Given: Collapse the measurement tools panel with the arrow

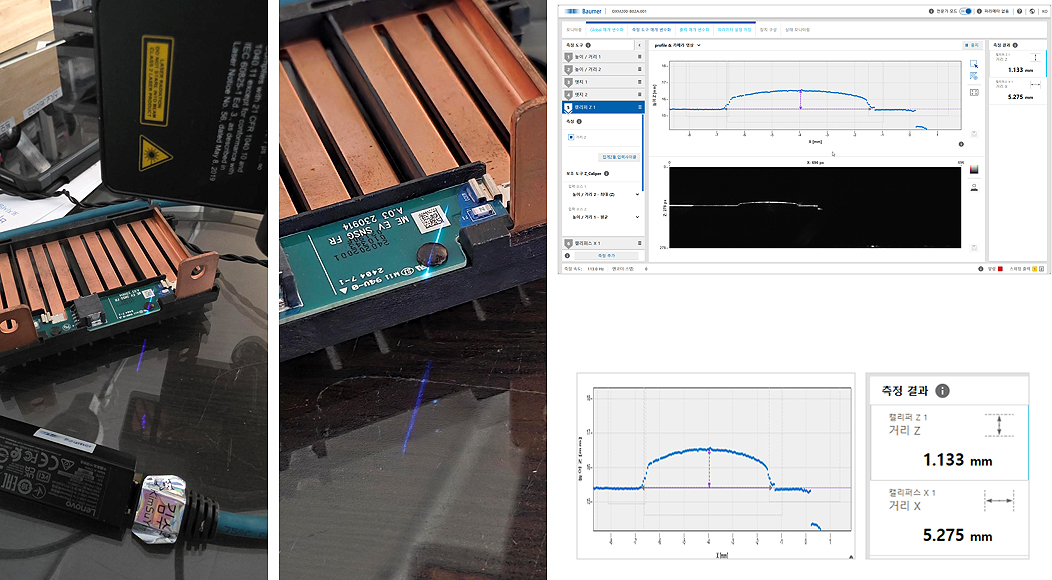Looking at the screenshot, I should 638,45.
